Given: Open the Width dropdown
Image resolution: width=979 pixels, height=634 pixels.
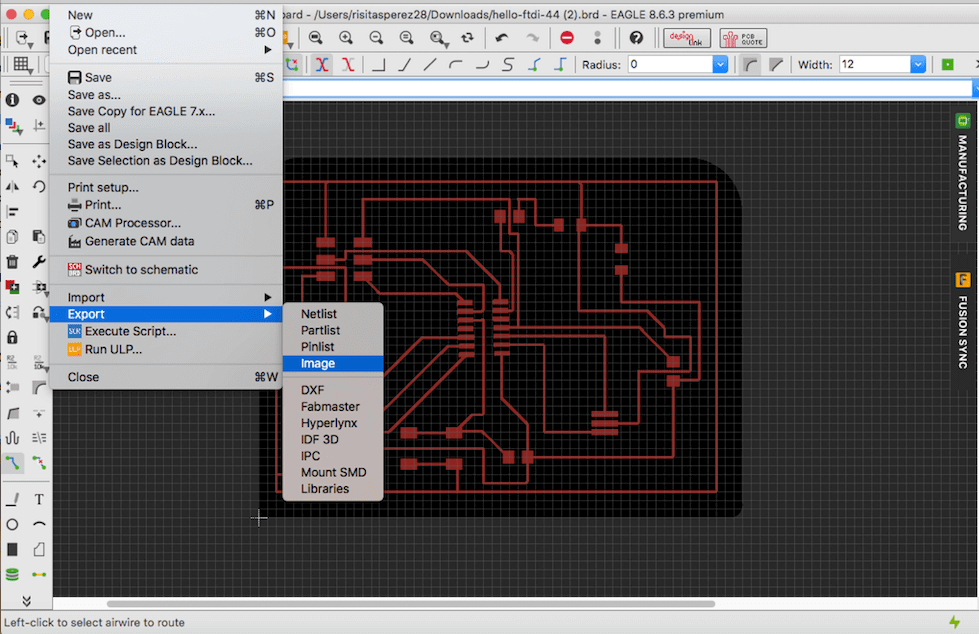Looking at the screenshot, I should point(917,65).
